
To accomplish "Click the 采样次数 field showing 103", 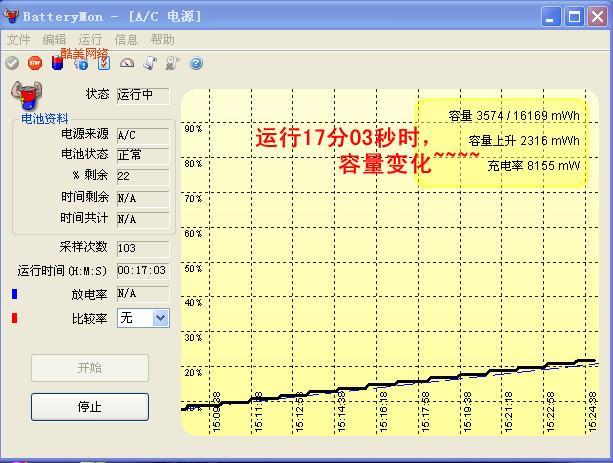I will [x=143, y=248].
